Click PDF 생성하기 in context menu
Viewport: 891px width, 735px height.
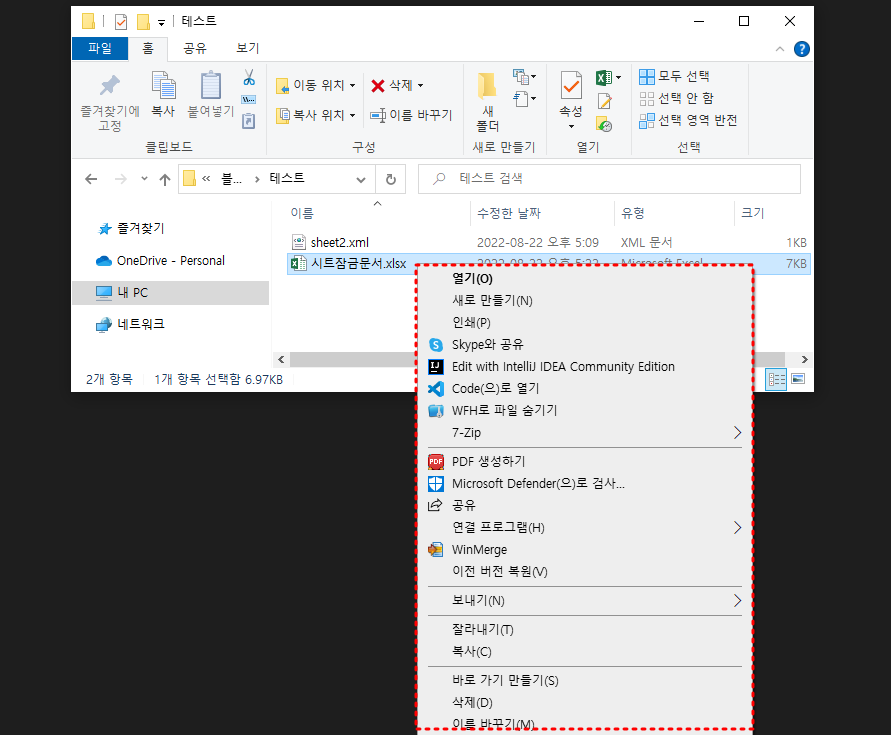pyautogui.click(x=585, y=462)
